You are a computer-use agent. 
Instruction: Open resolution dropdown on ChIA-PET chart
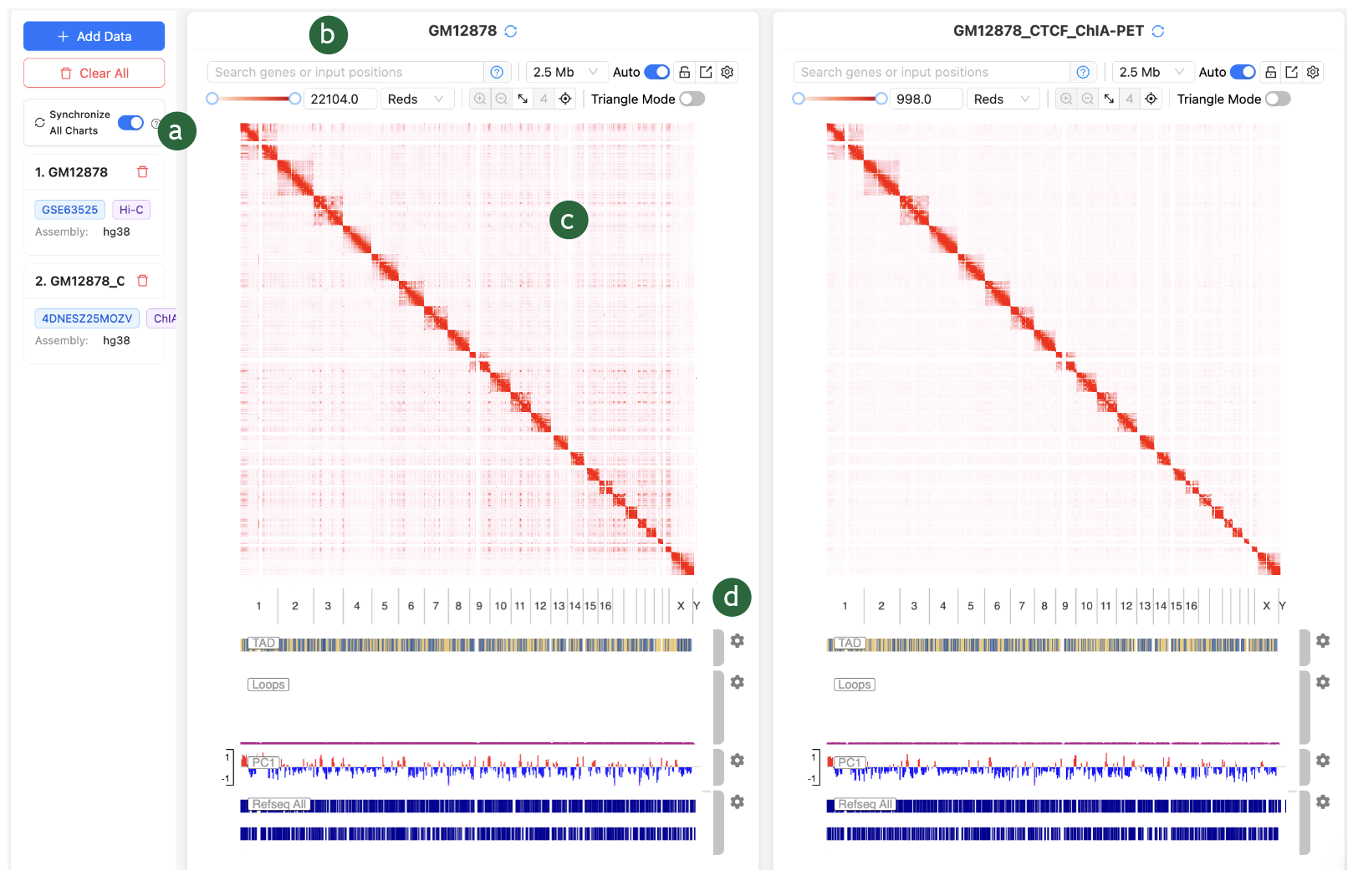pyautogui.click(x=1152, y=72)
